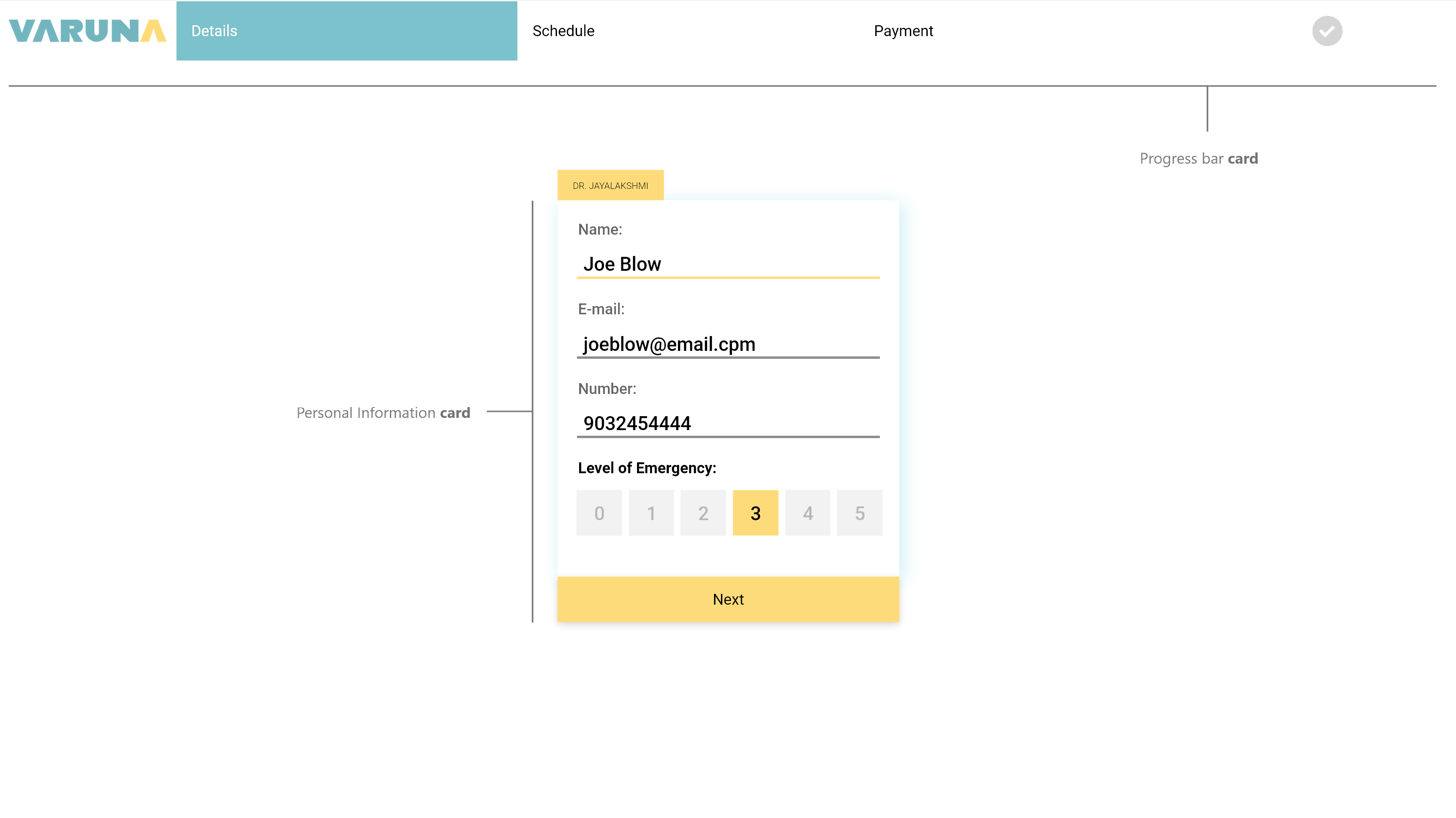Click the E-mail input field
The height and width of the screenshot is (818, 1456).
coord(728,344)
